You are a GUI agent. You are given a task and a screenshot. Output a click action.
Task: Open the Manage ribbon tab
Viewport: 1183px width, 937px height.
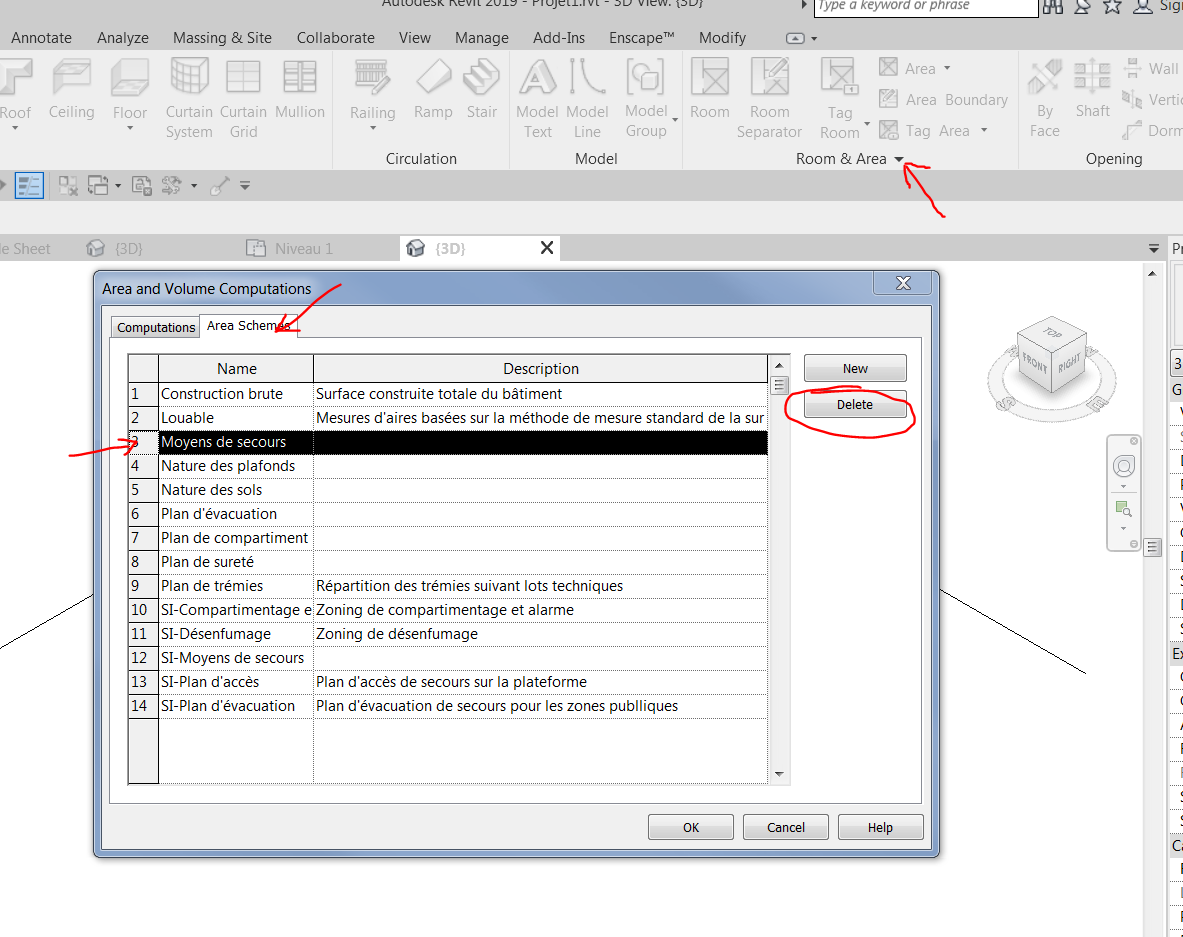[481, 38]
